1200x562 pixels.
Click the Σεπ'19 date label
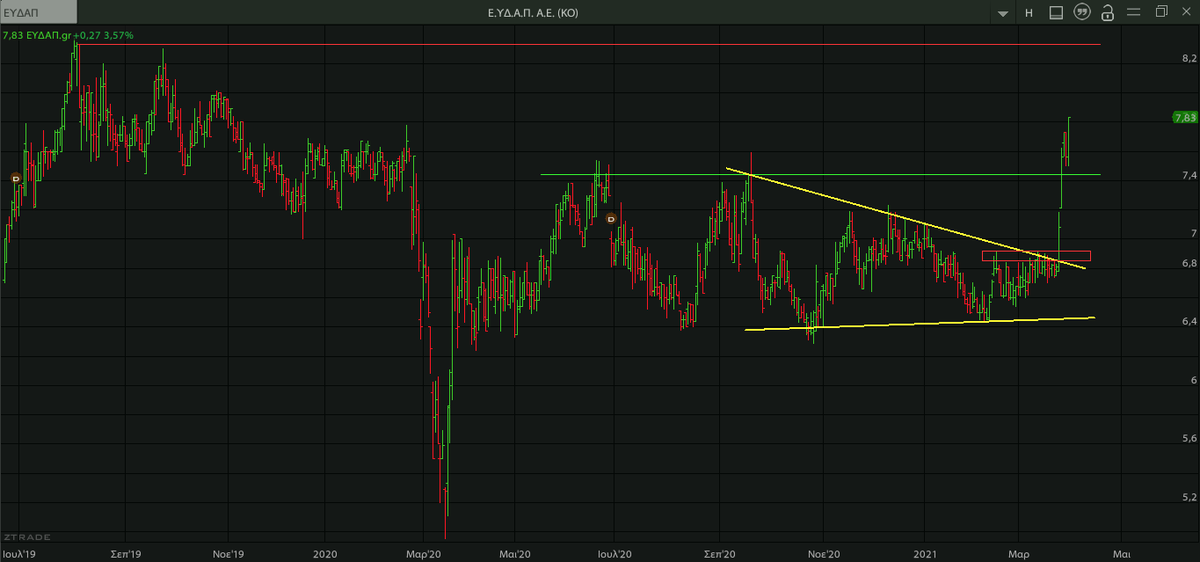click(125, 552)
